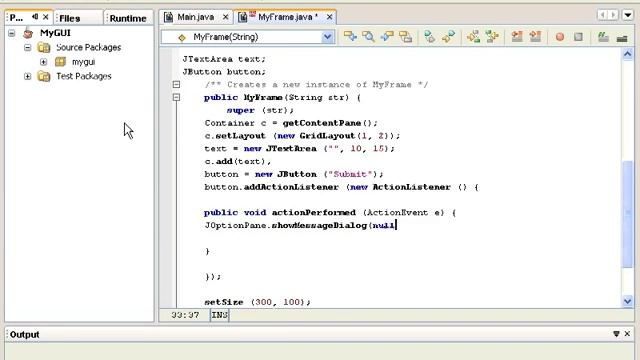Click the Comment lines toolbar icon
Image resolution: width=640 pixels, height=360 pixels.
(x=603, y=37)
